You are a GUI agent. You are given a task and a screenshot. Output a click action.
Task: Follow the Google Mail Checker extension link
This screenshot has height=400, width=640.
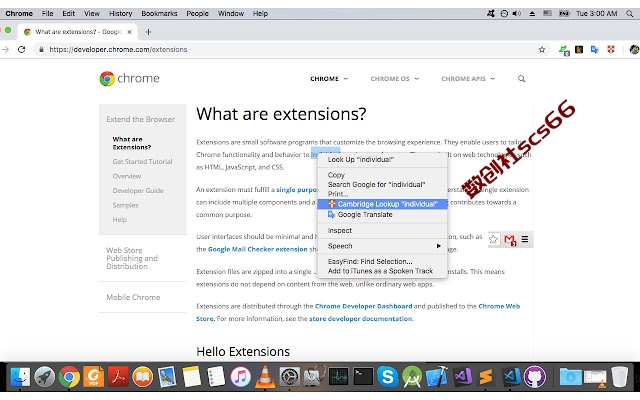pos(258,249)
